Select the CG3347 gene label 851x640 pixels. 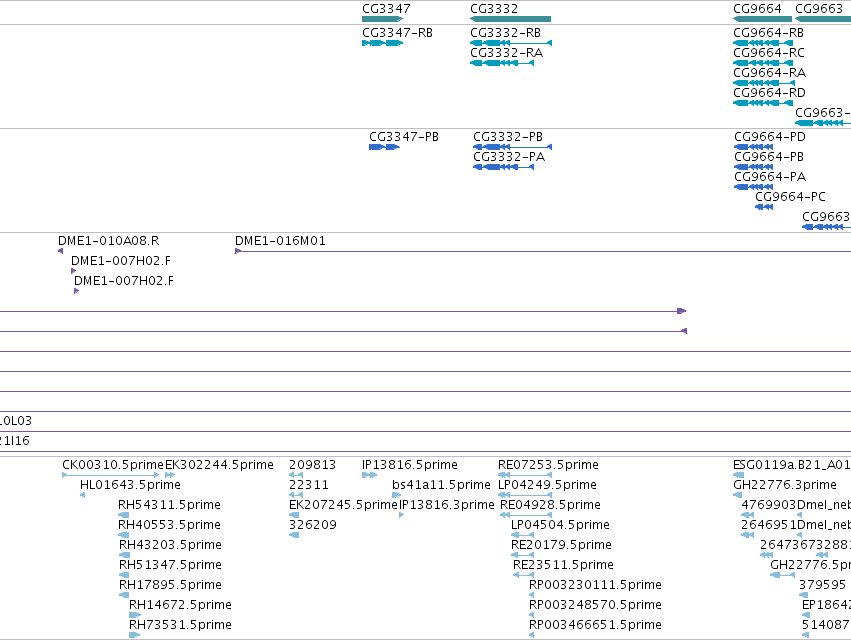386,9
